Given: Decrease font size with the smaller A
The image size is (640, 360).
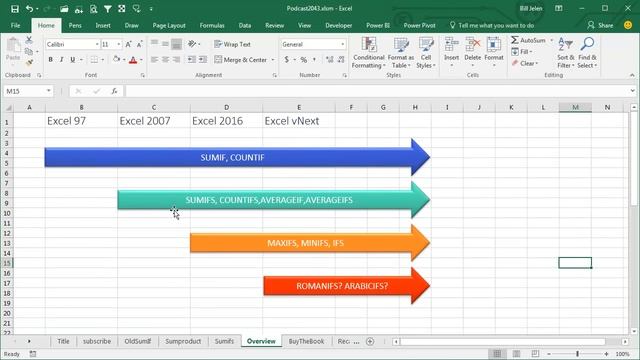Looking at the screenshot, I should (139, 44).
